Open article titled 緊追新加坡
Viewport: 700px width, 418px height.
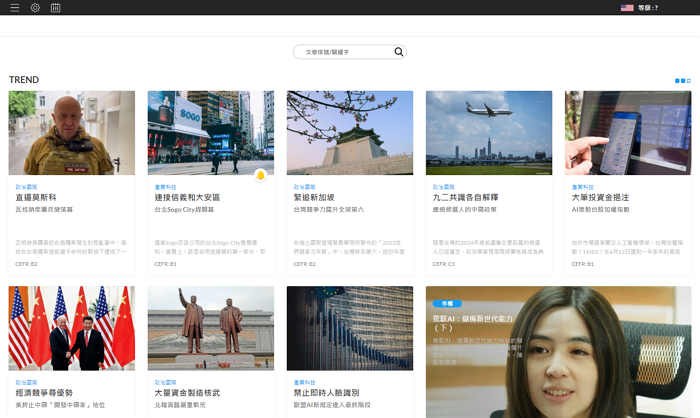[x=313, y=197]
